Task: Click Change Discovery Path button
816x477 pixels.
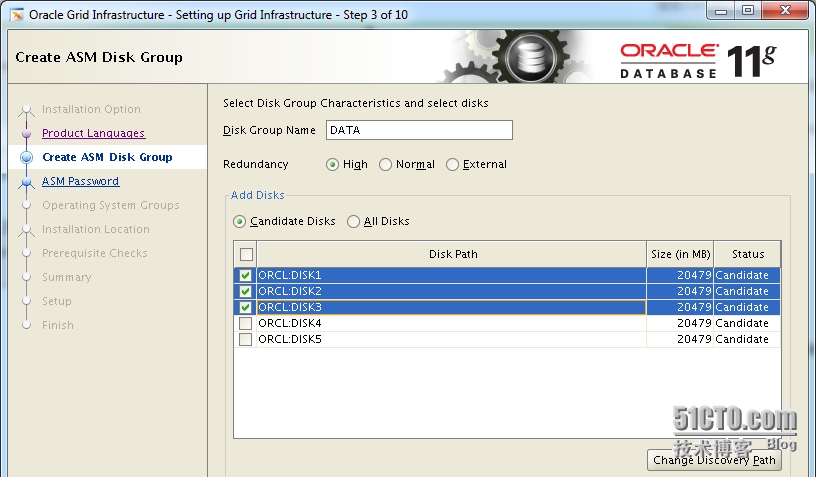Action: coord(714,460)
